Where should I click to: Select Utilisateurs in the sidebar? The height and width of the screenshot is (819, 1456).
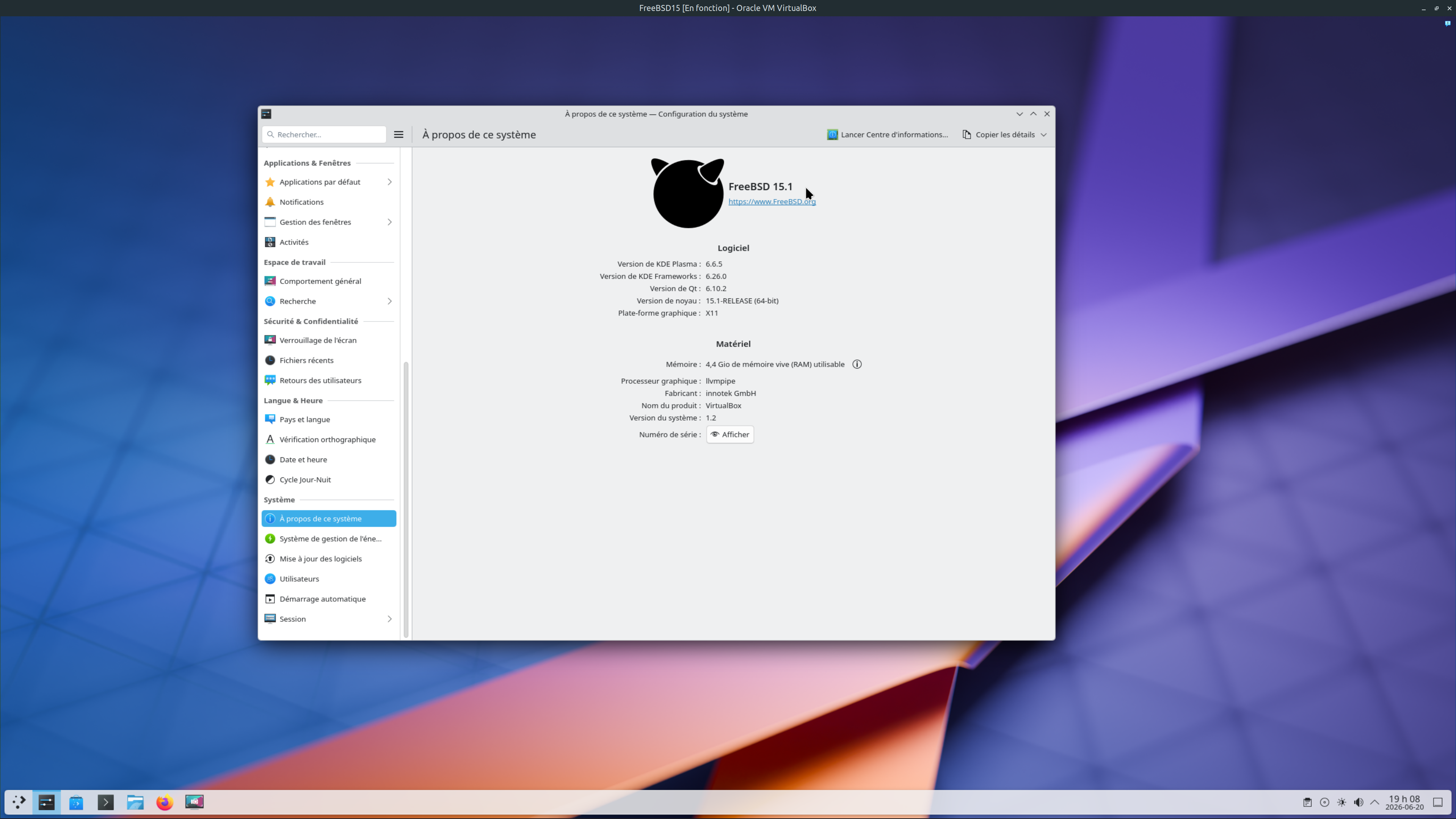pos(328,579)
